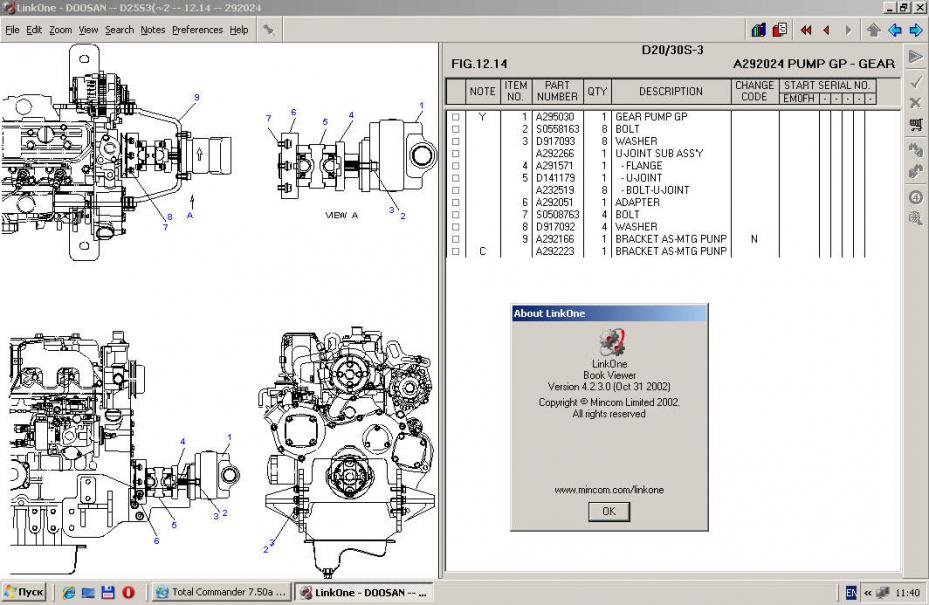This screenshot has width=929, height=605.
Task: Click the grey up-level arrow icon
Action: [873, 30]
